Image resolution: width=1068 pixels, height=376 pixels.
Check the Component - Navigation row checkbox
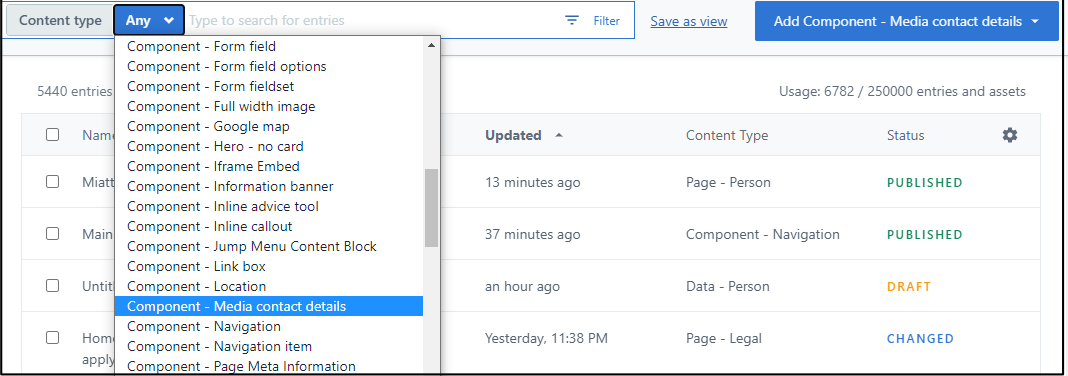pyautogui.click(x=52, y=234)
